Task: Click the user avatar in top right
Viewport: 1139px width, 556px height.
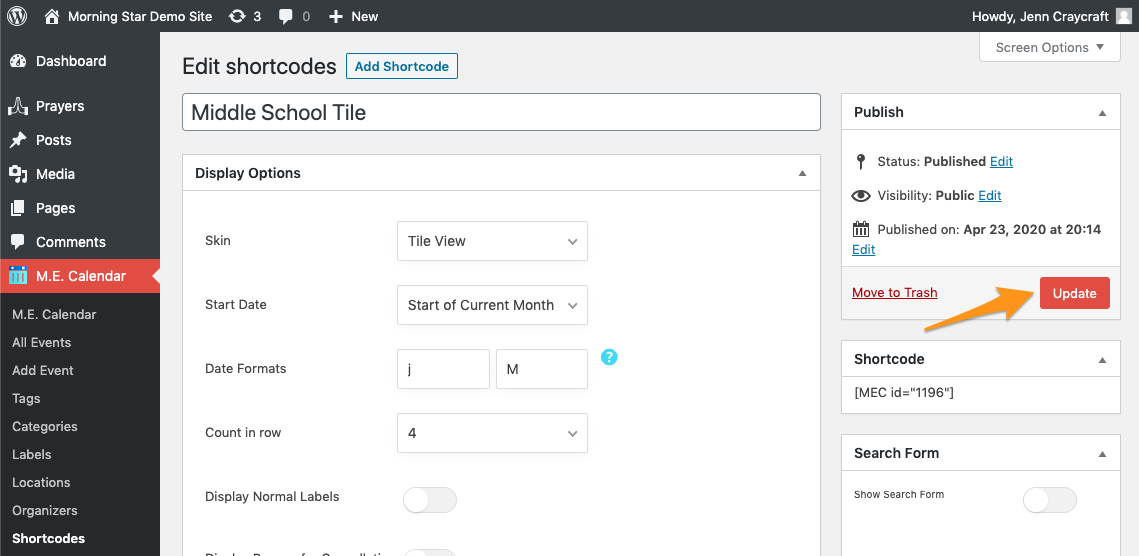Action: [1124, 16]
